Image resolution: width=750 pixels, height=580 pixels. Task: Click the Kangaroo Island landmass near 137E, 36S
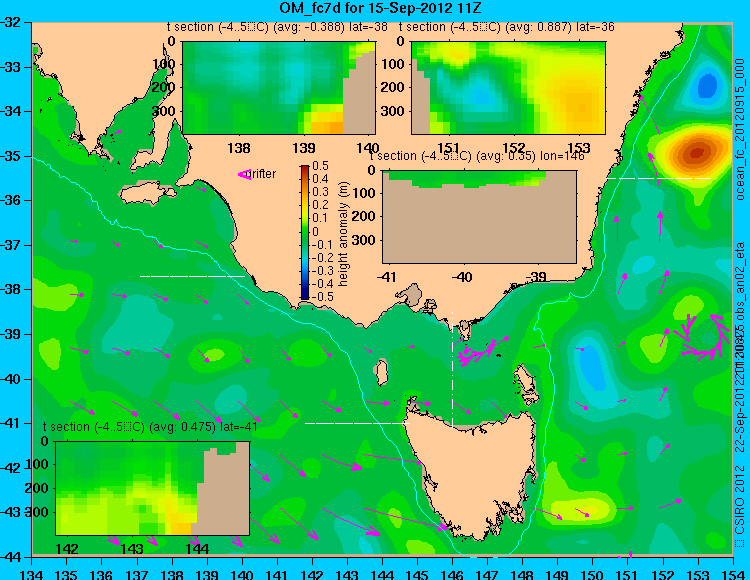click(146, 193)
